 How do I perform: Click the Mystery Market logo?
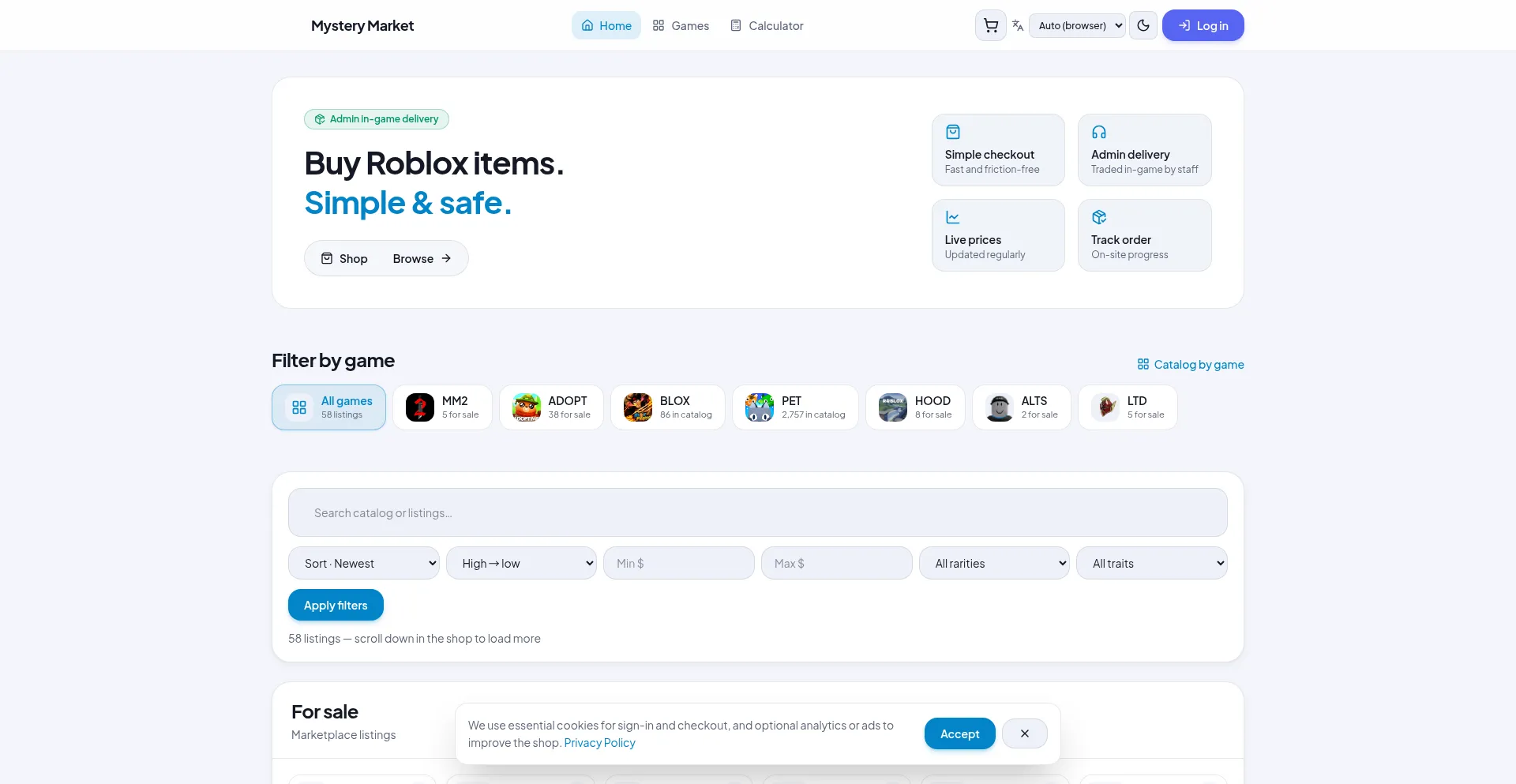pyautogui.click(x=362, y=25)
